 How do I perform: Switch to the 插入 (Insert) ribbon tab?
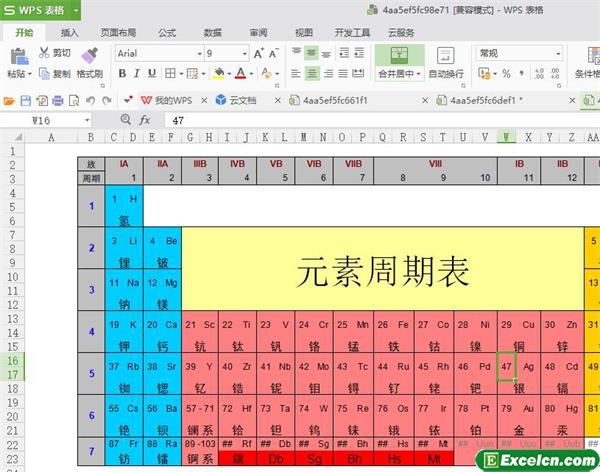(70, 32)
